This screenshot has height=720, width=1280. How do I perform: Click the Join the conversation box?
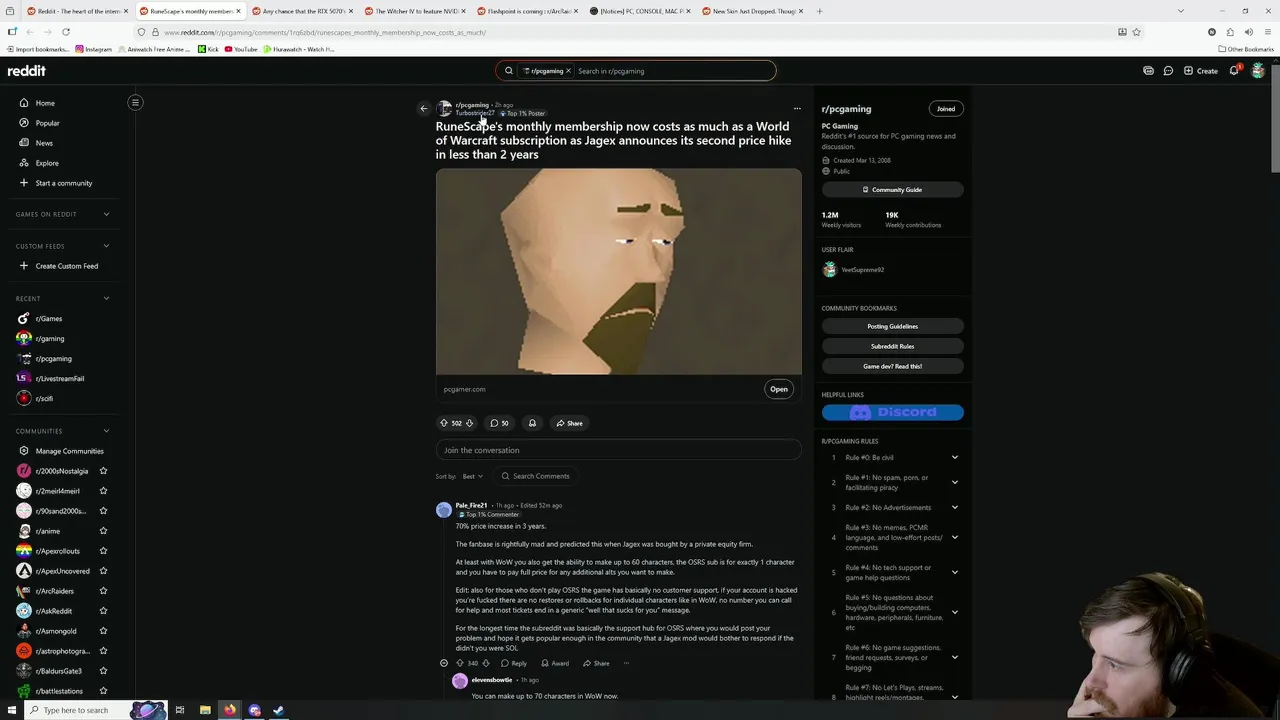[x=618, y=450]
